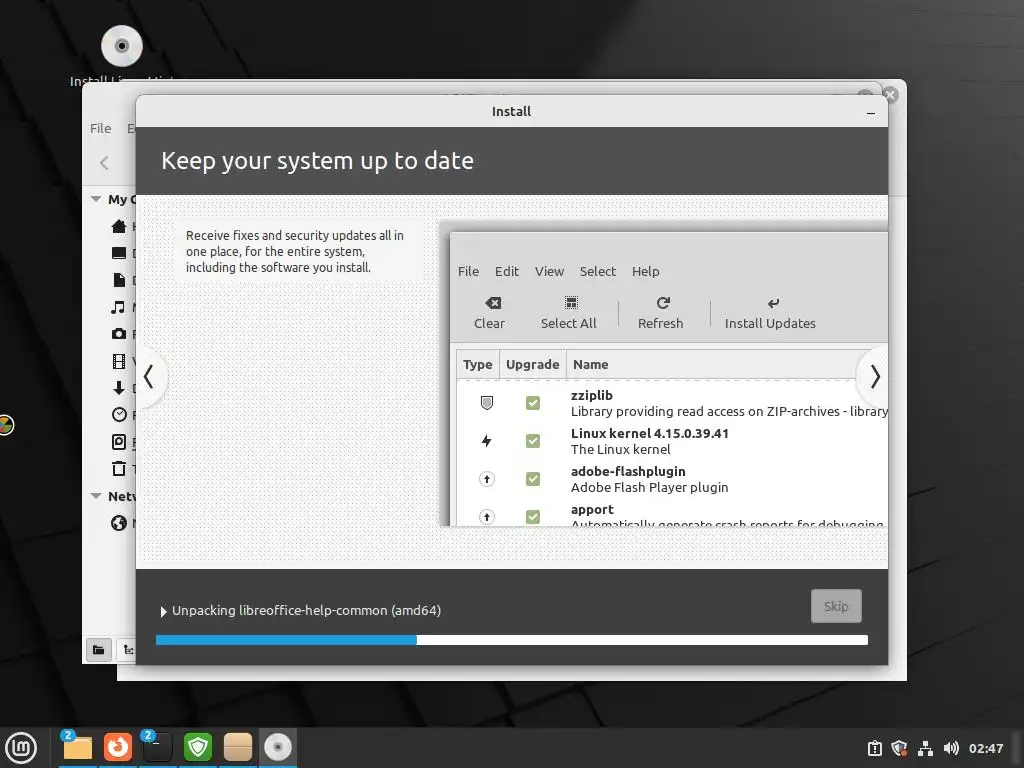Viewport: 1024px width, 768px height.
Task: Select the Pictures camera icon in sidebar
Action: pos(119,334)
